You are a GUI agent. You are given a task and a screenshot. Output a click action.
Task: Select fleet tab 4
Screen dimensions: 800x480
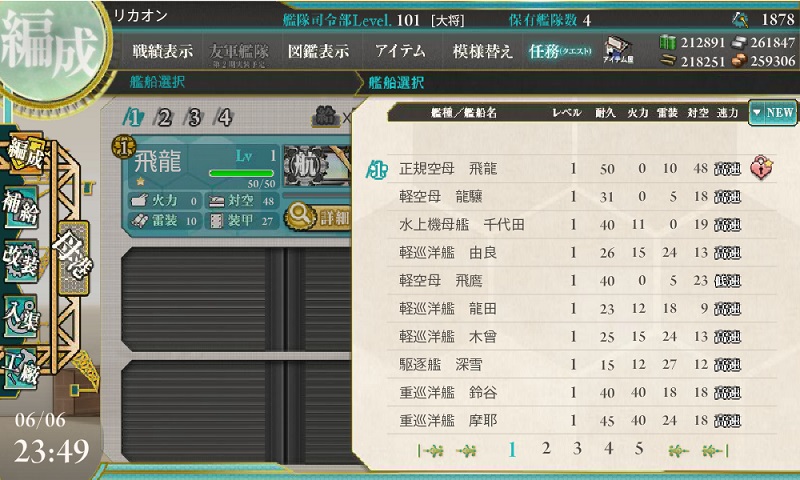tap(223, 118)
